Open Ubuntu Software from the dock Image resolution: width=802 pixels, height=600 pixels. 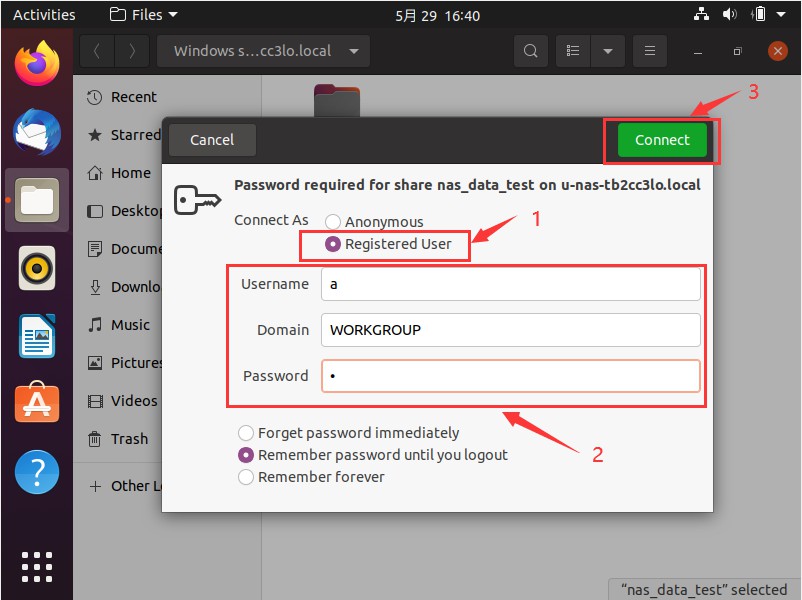tap(37, 403)
